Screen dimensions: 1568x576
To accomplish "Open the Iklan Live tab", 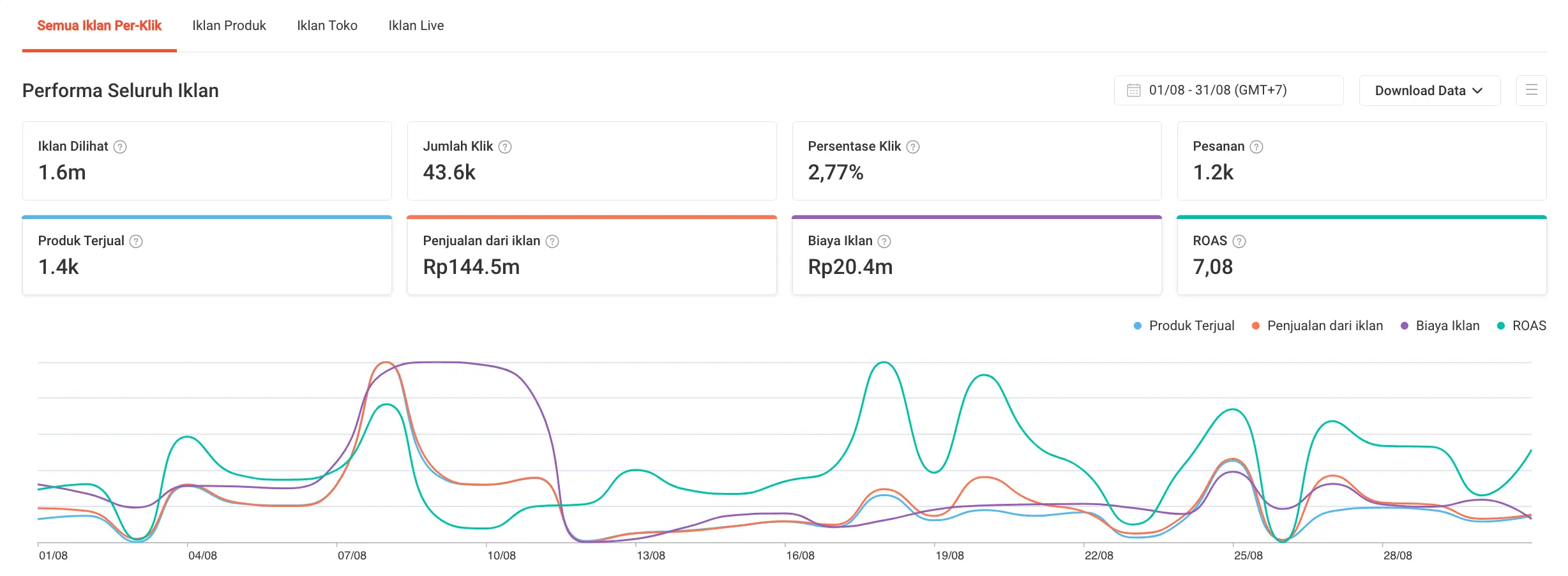I will [416, 26].
